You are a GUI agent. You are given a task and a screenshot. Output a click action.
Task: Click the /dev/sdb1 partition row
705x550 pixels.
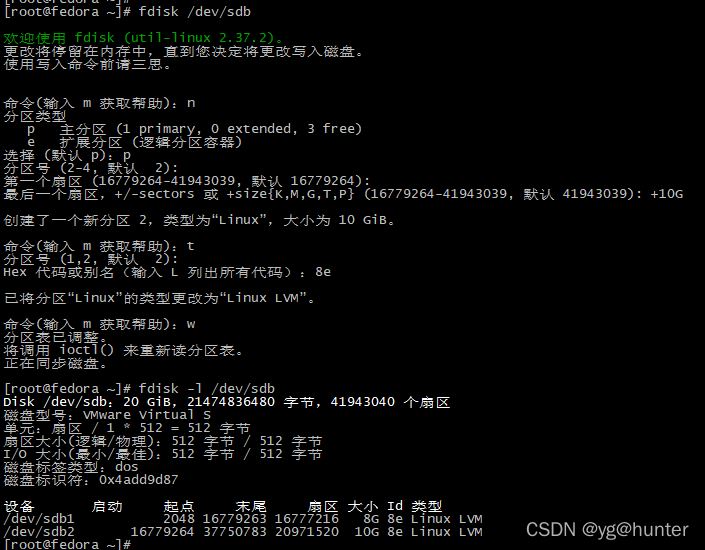[x=243, y=519]
